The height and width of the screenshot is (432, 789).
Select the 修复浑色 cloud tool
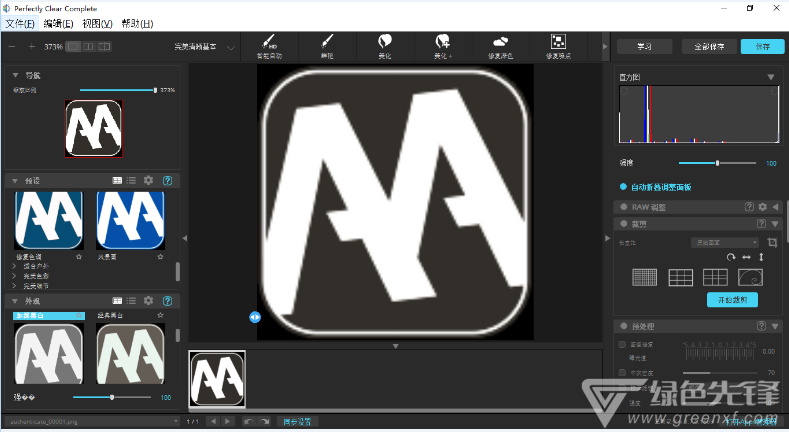[x=500, y=46]
